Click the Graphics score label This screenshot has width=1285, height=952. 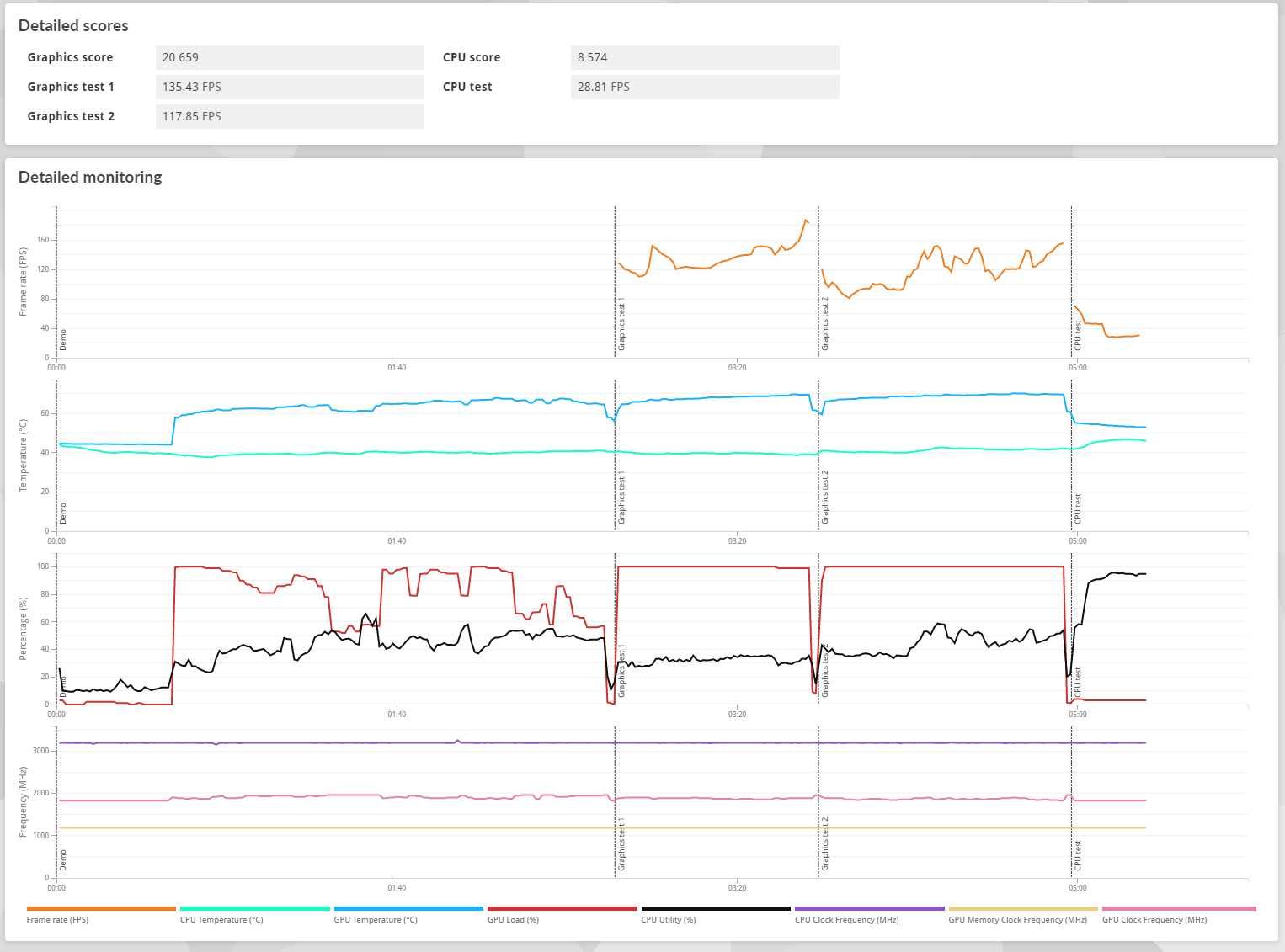tap(70, 57)
